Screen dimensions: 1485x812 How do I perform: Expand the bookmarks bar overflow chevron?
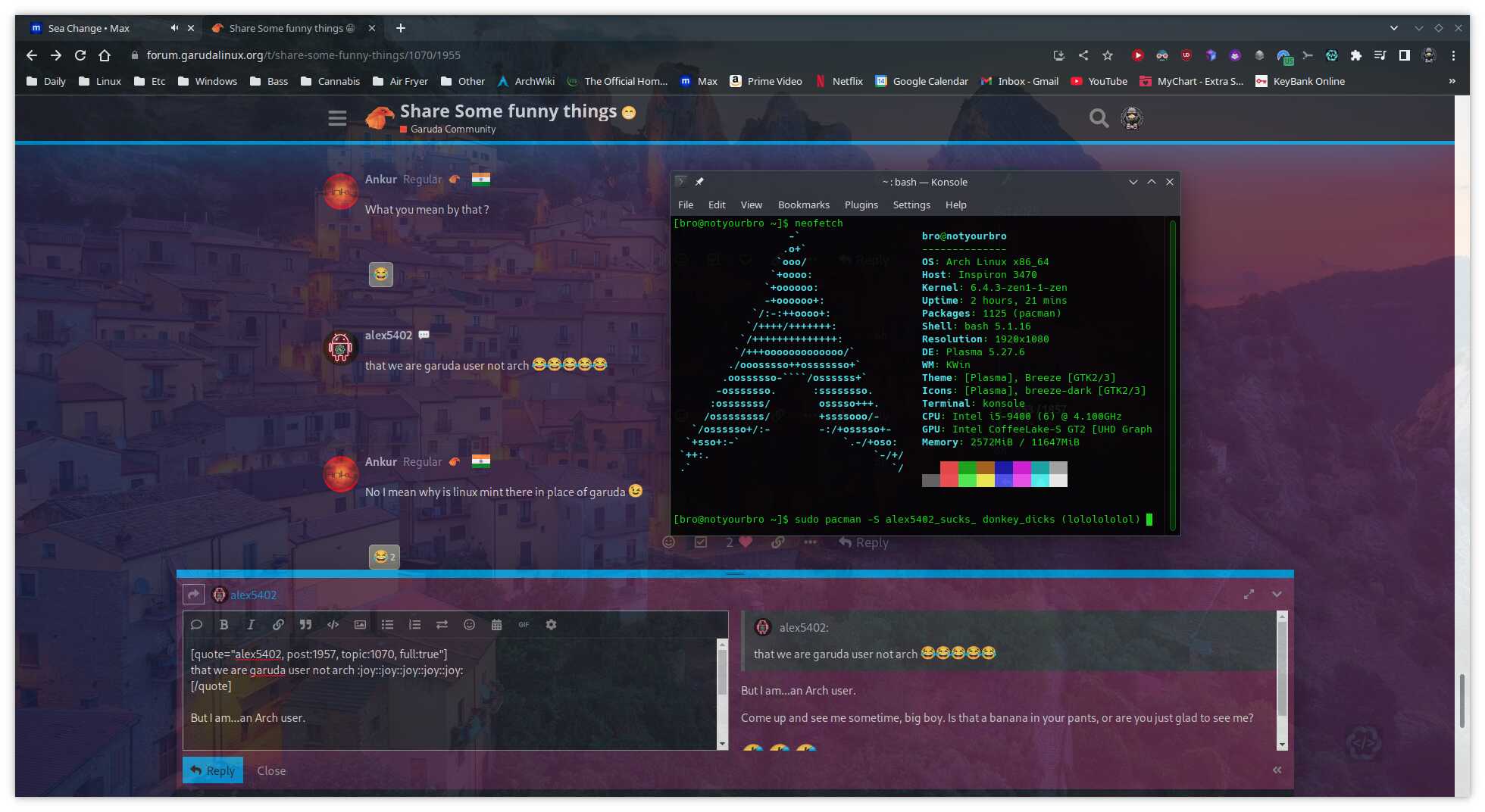[1452, 81]
